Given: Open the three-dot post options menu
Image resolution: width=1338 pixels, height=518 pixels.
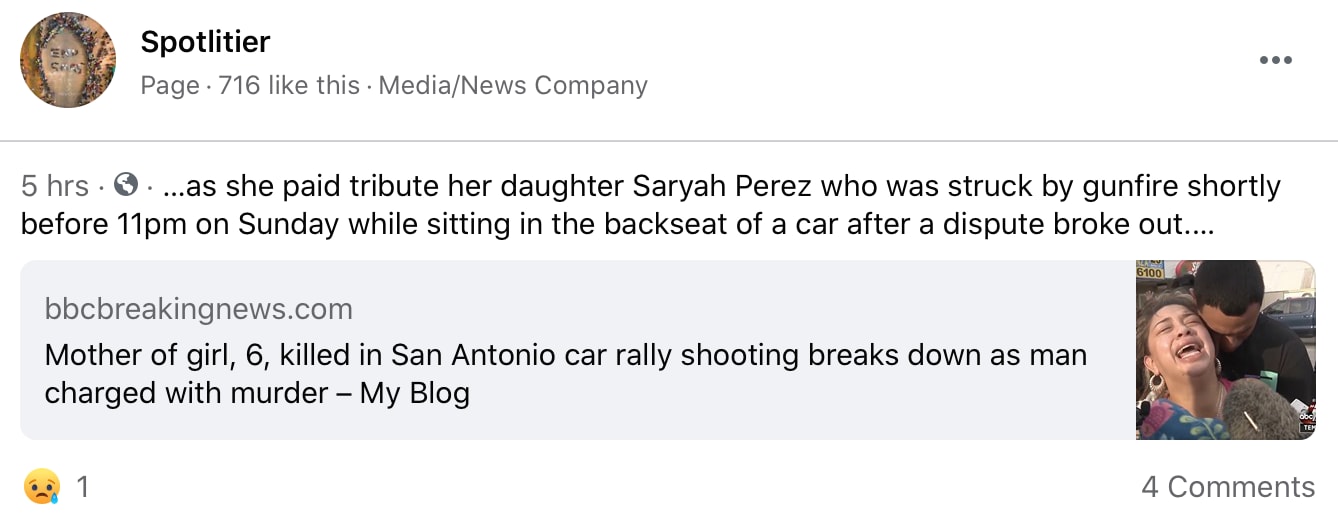Looking at the screenshot, I should click(1275, 60).
